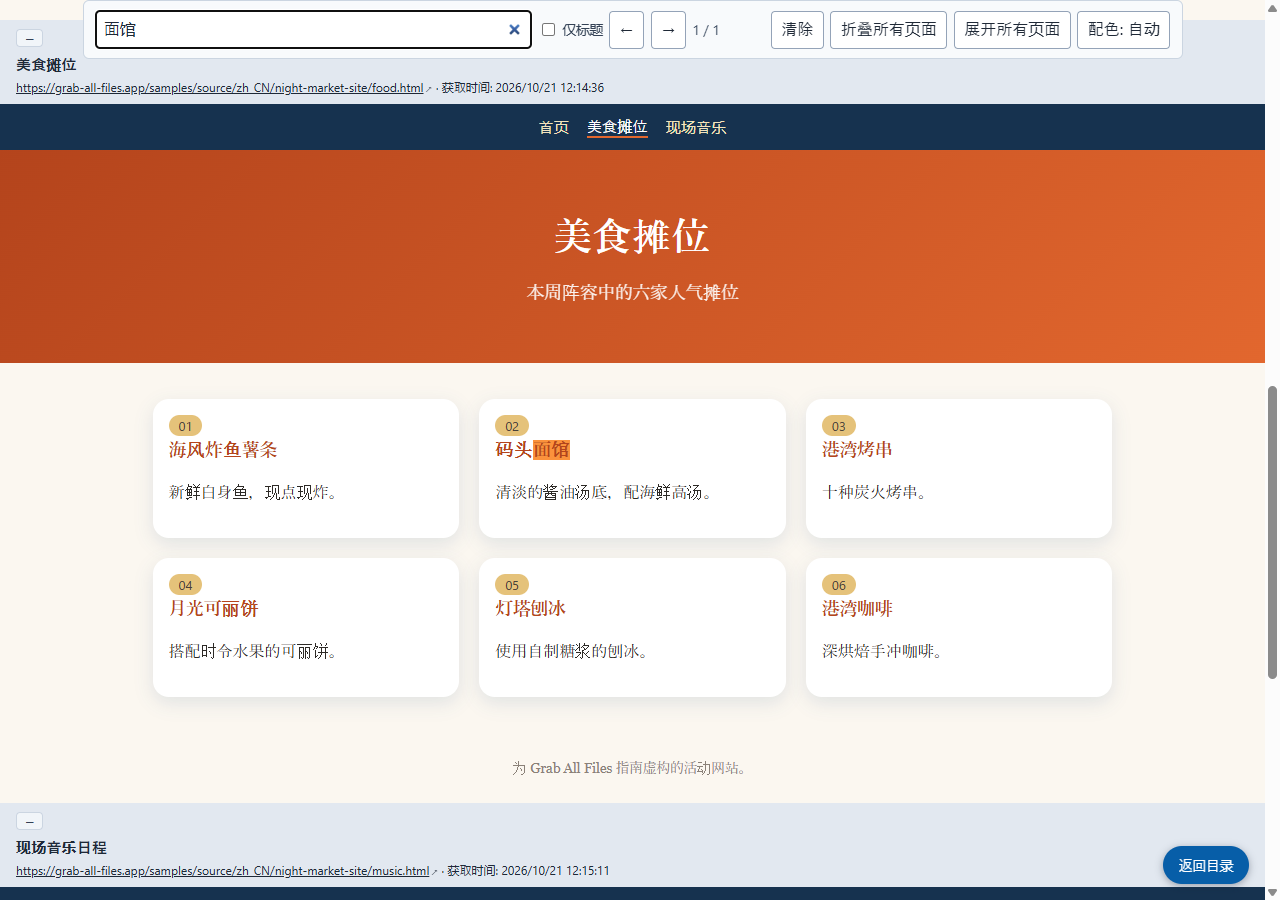This screenshot has width=1280, height=900.
Task: Click the highlighted 码头面馆 stall title
Action: 533,450
